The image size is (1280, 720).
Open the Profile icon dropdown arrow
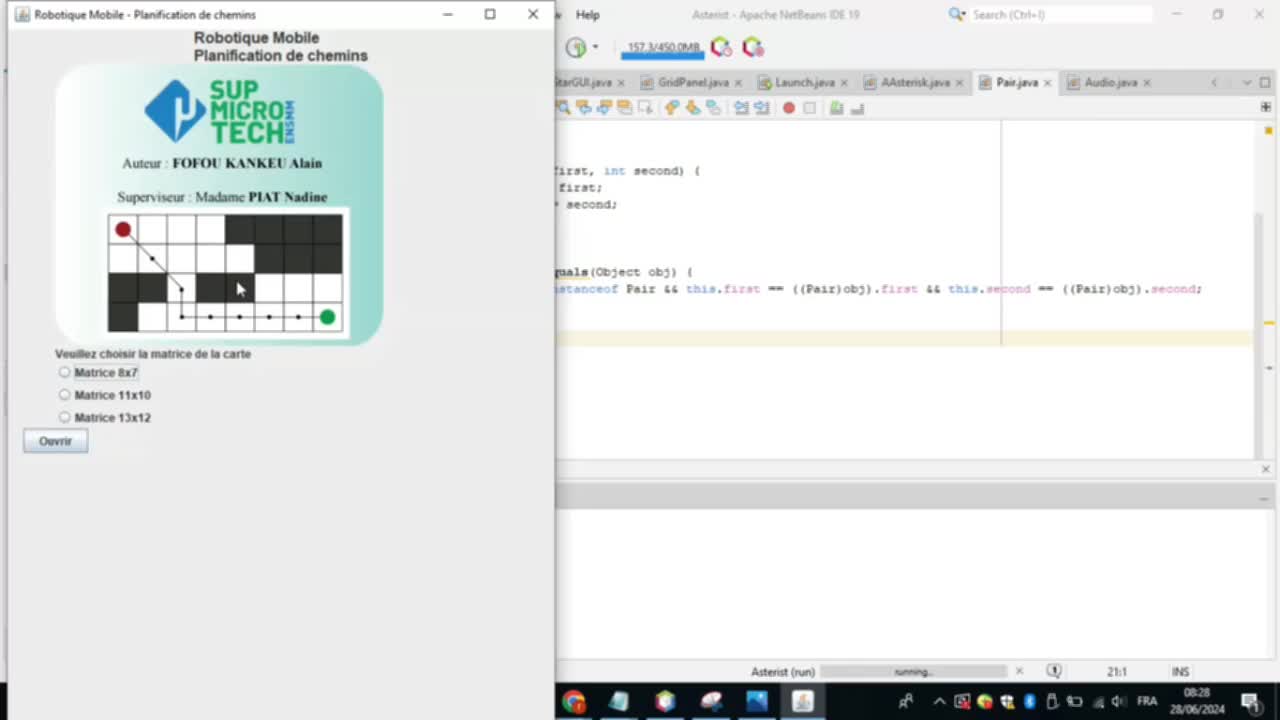click(x=595, y=47)
